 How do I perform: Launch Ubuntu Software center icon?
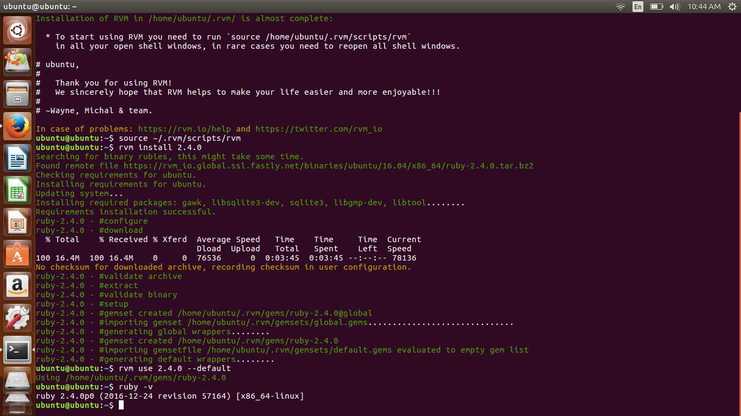click(17, 254)
